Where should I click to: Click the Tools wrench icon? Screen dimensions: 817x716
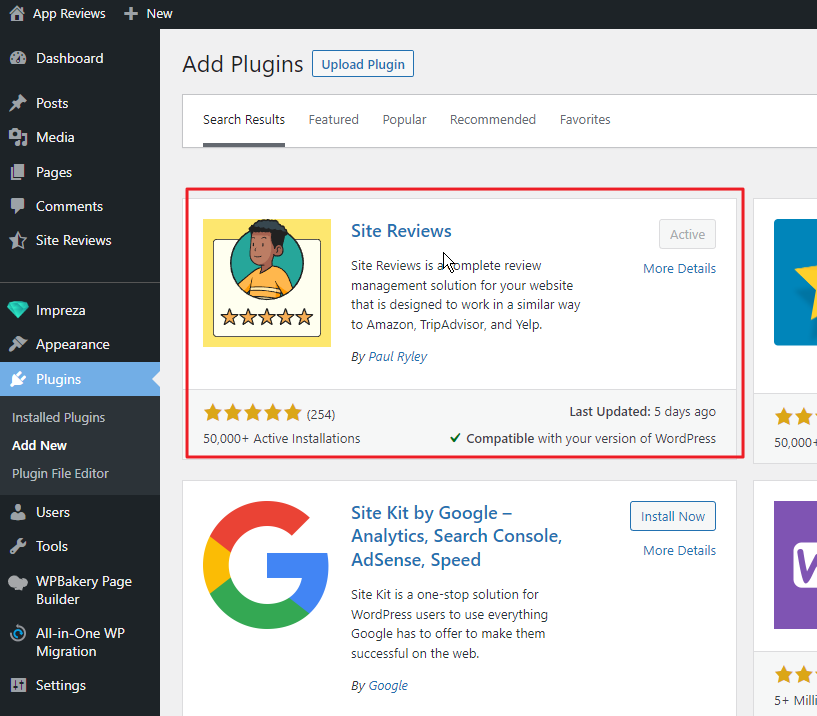(x=18, y=546)
